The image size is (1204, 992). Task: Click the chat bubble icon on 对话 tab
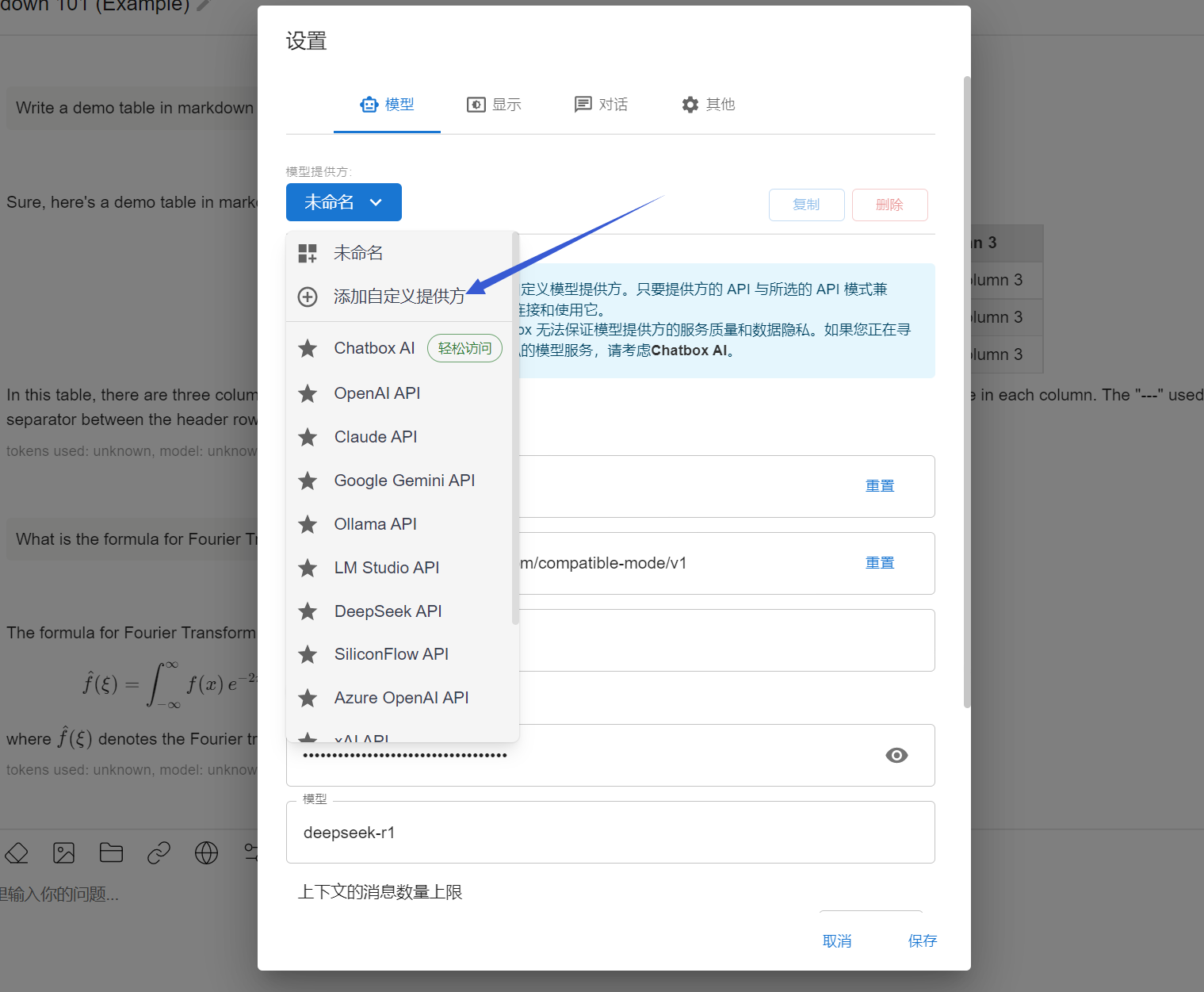pyautogui.click(x=583, y=105)
